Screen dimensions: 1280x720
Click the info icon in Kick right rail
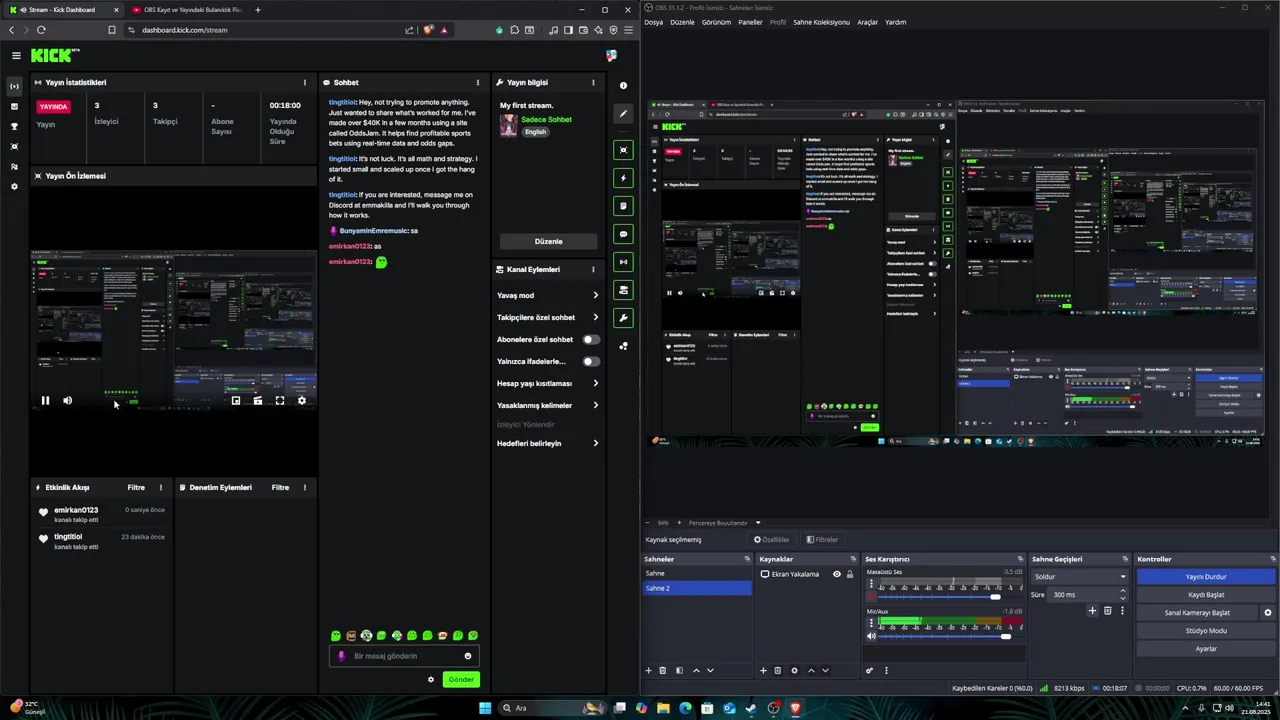623,86
